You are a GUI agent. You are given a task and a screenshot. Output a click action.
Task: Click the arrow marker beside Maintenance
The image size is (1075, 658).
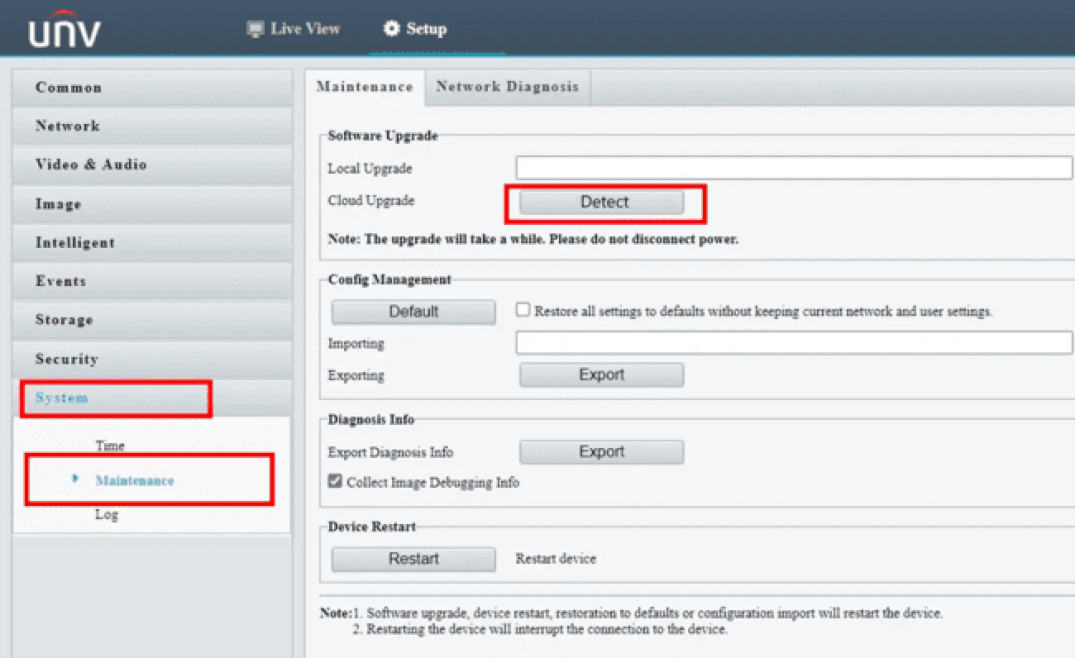[x=75, y=479]
